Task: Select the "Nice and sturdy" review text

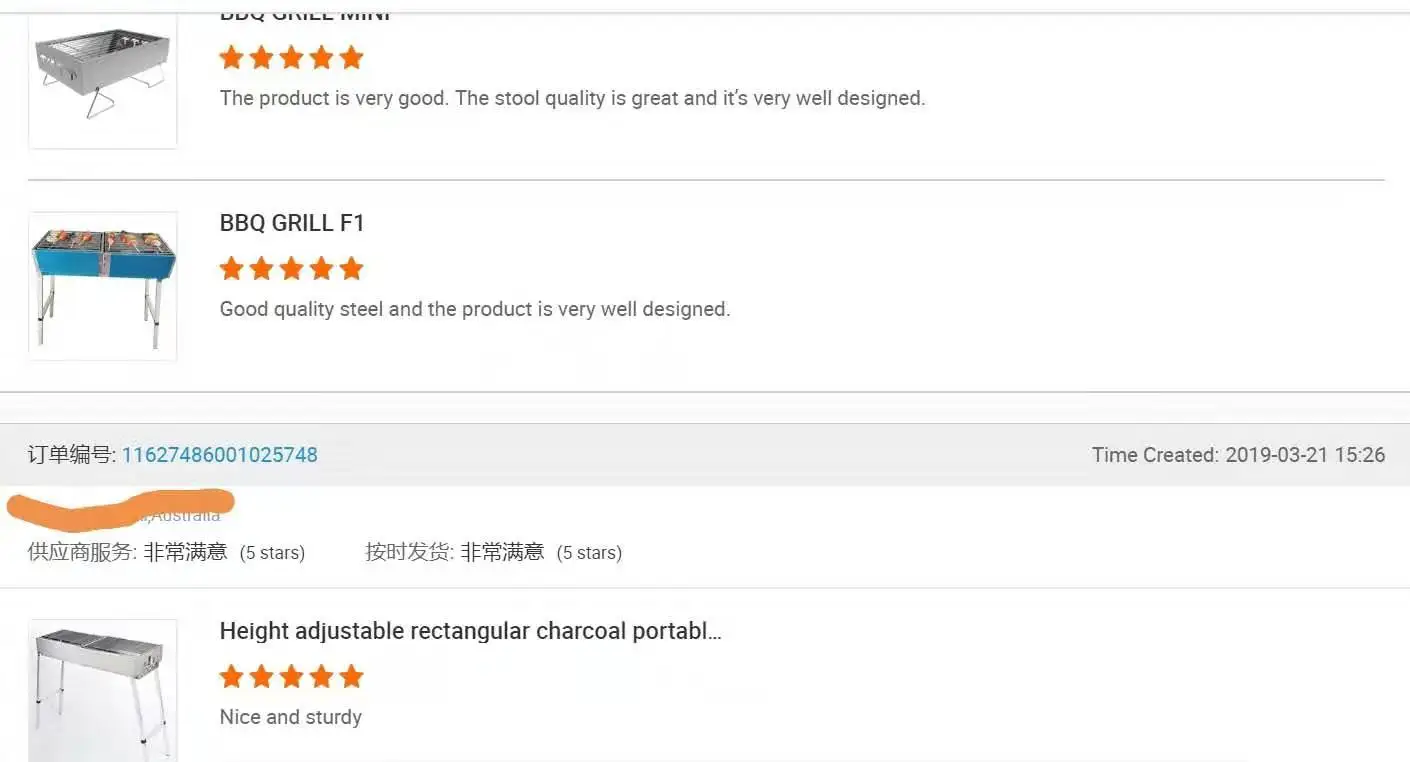Action: 291,717
